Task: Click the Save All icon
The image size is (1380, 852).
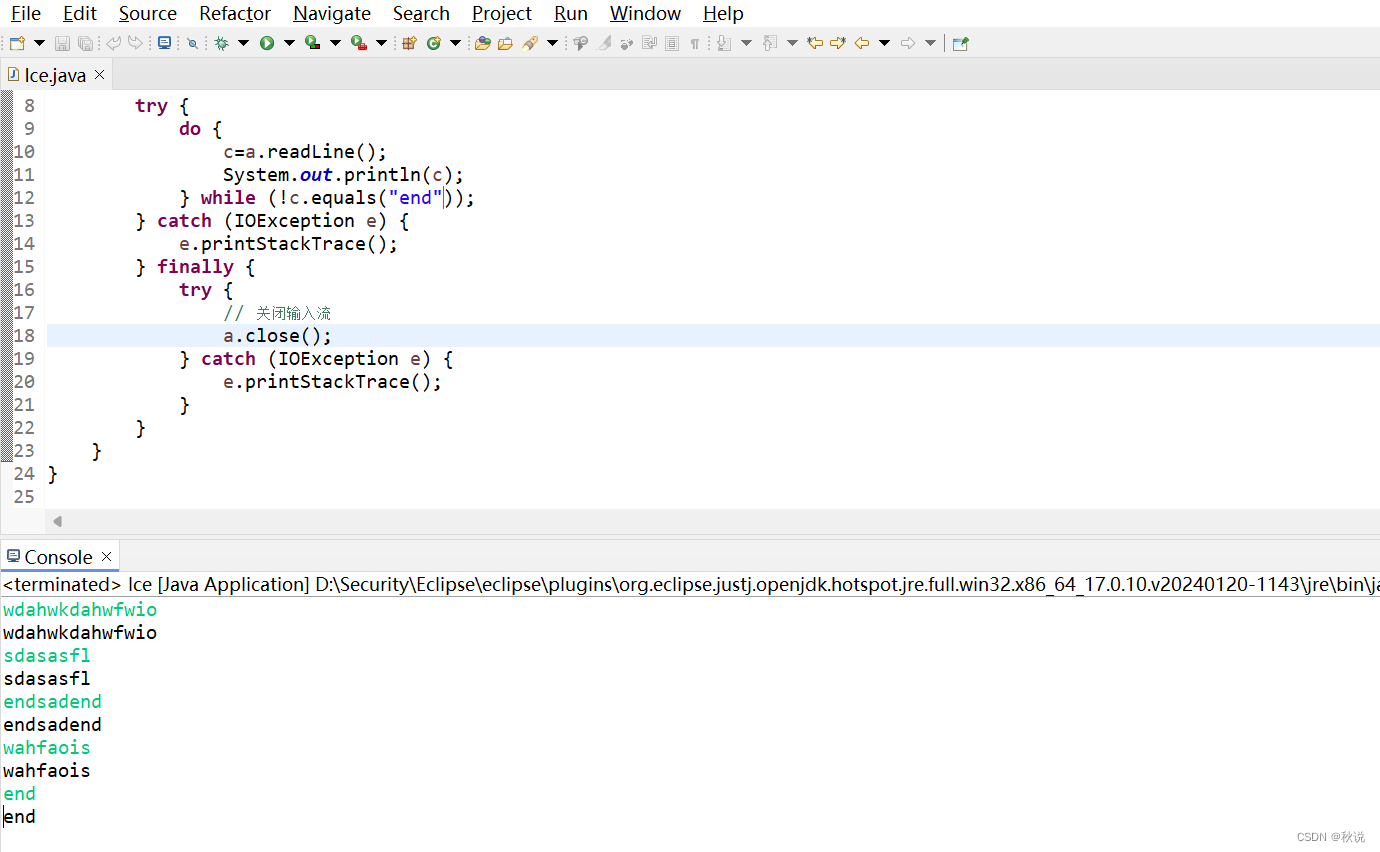Action: (x=85, y=43)
